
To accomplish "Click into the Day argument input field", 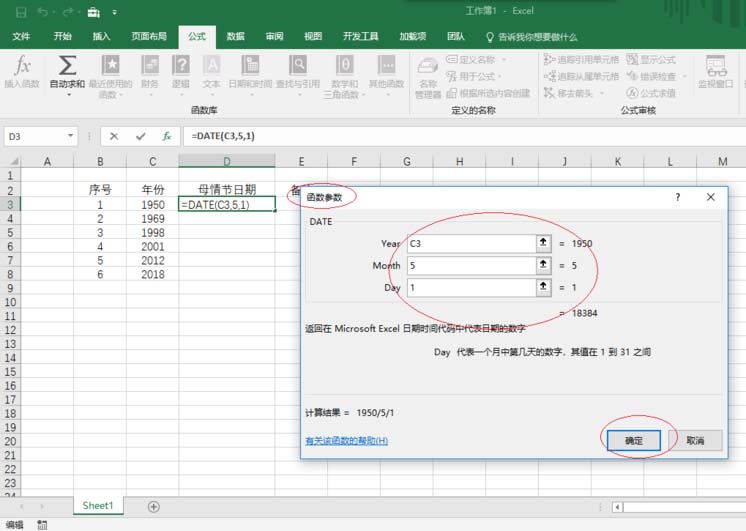I will [x=468, y=287].
